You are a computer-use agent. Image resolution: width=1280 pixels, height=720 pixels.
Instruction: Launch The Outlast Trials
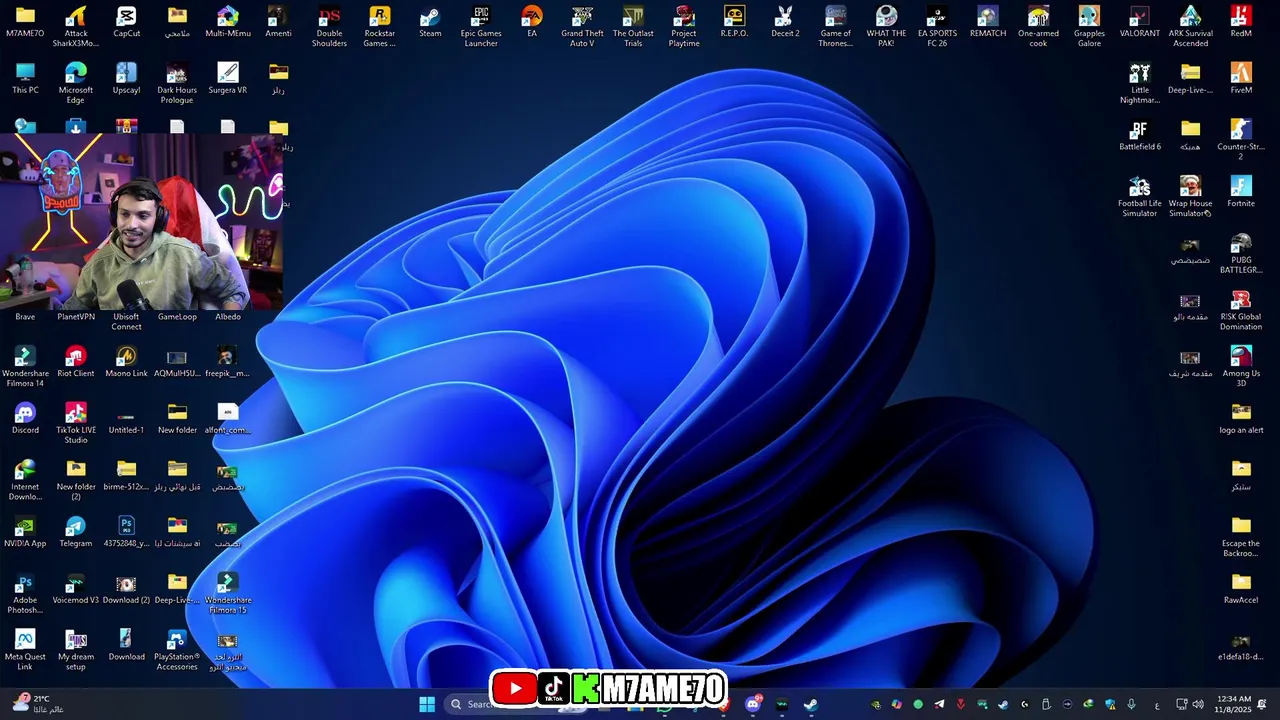click(x=633, y=26)
